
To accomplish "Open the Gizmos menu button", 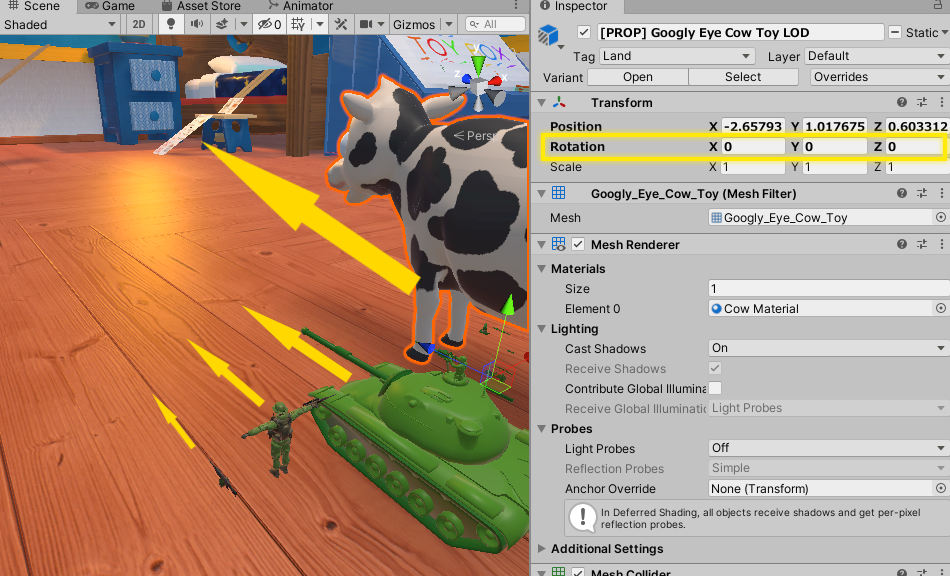I will click(414, 25).
